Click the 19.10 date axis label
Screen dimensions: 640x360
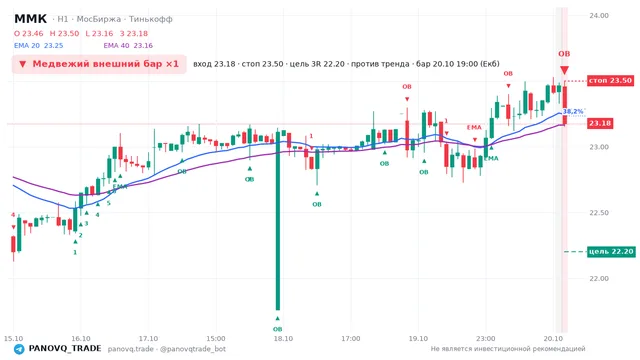pos(418,339)
